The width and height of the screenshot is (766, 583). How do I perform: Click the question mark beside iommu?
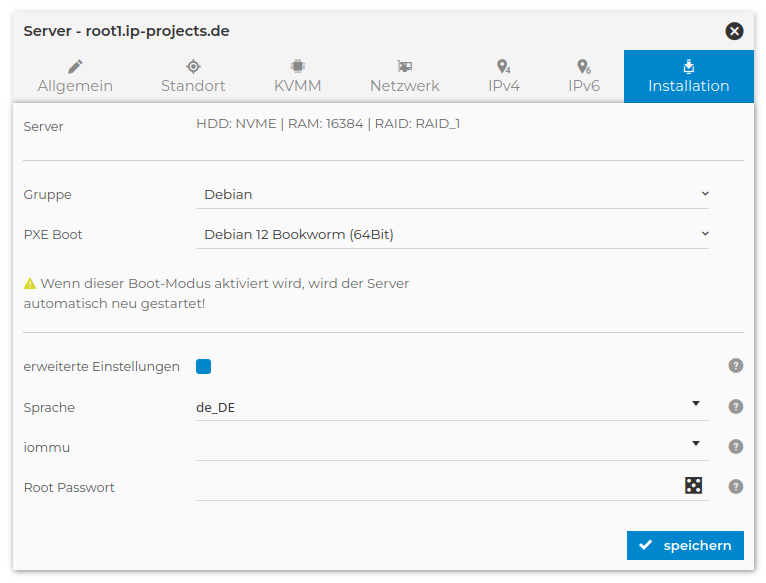pyautogui.click(x=736, y=447)
